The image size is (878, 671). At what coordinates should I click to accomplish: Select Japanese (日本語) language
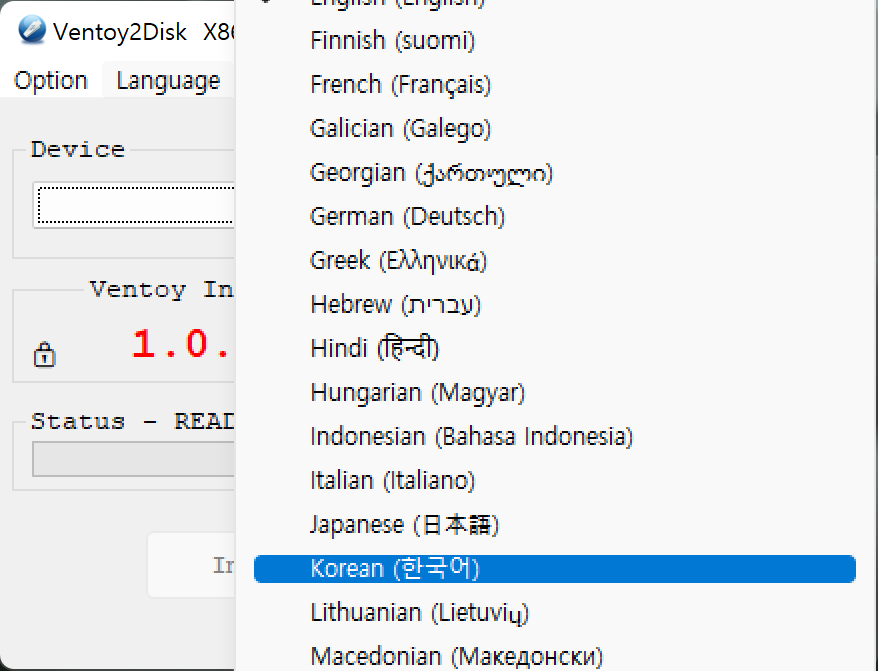tap(554, 525)
